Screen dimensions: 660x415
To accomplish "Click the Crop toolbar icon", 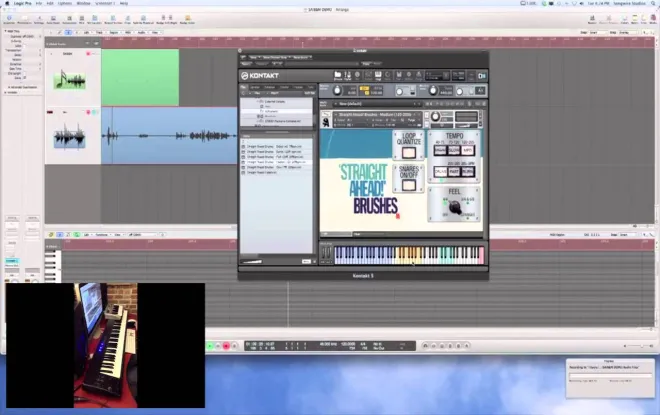I will tap(128, 19).
